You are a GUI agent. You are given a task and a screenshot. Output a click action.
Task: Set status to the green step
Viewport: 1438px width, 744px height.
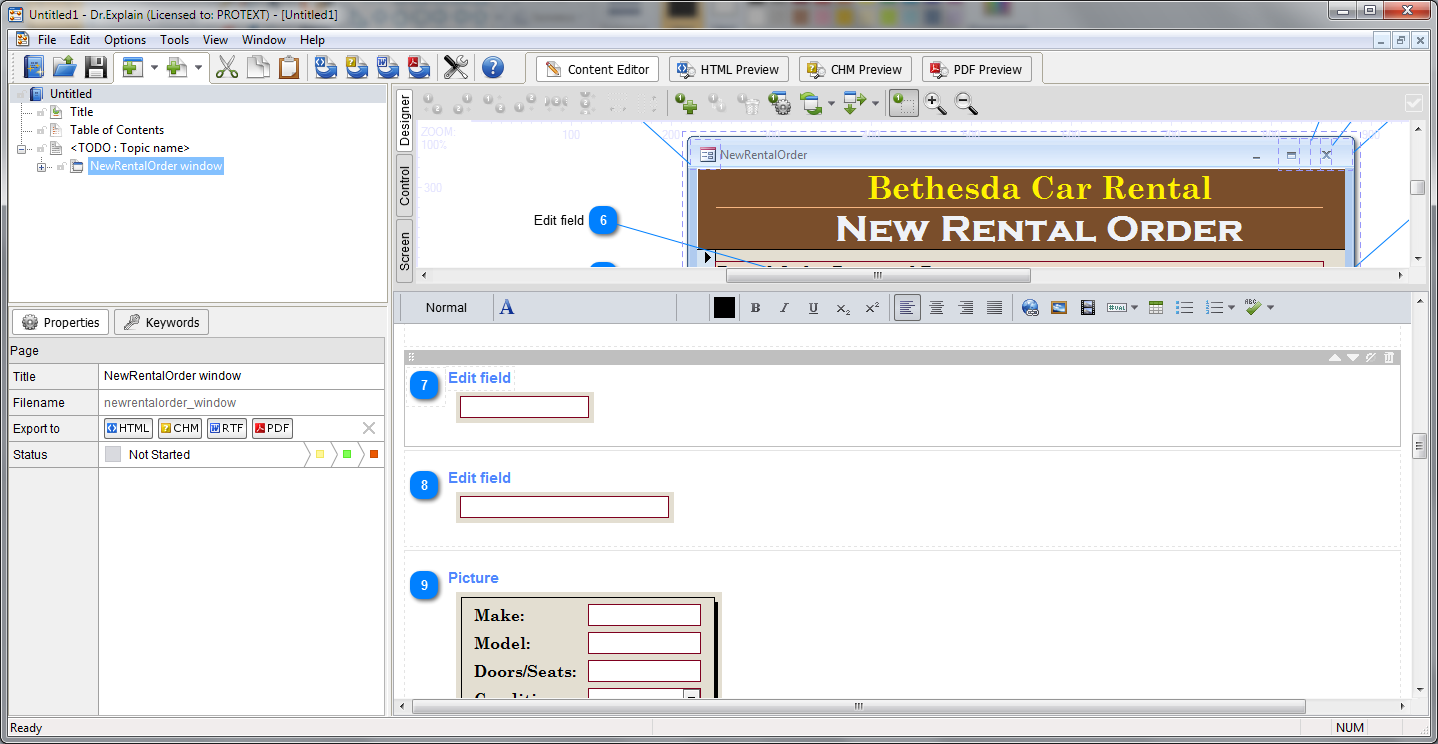pyautogui.click(x=347, y=454)
